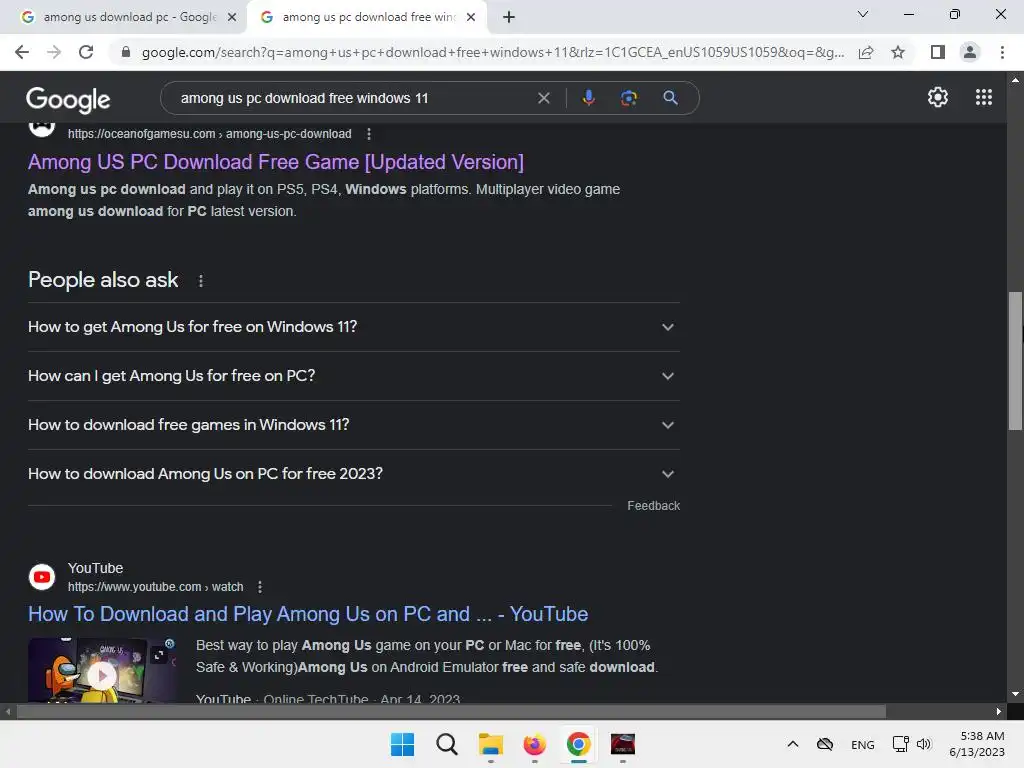Viewport: 1024px width, 768px height.
Task: Open more options for oceanofgamesu result
Action: coord(369,134)
